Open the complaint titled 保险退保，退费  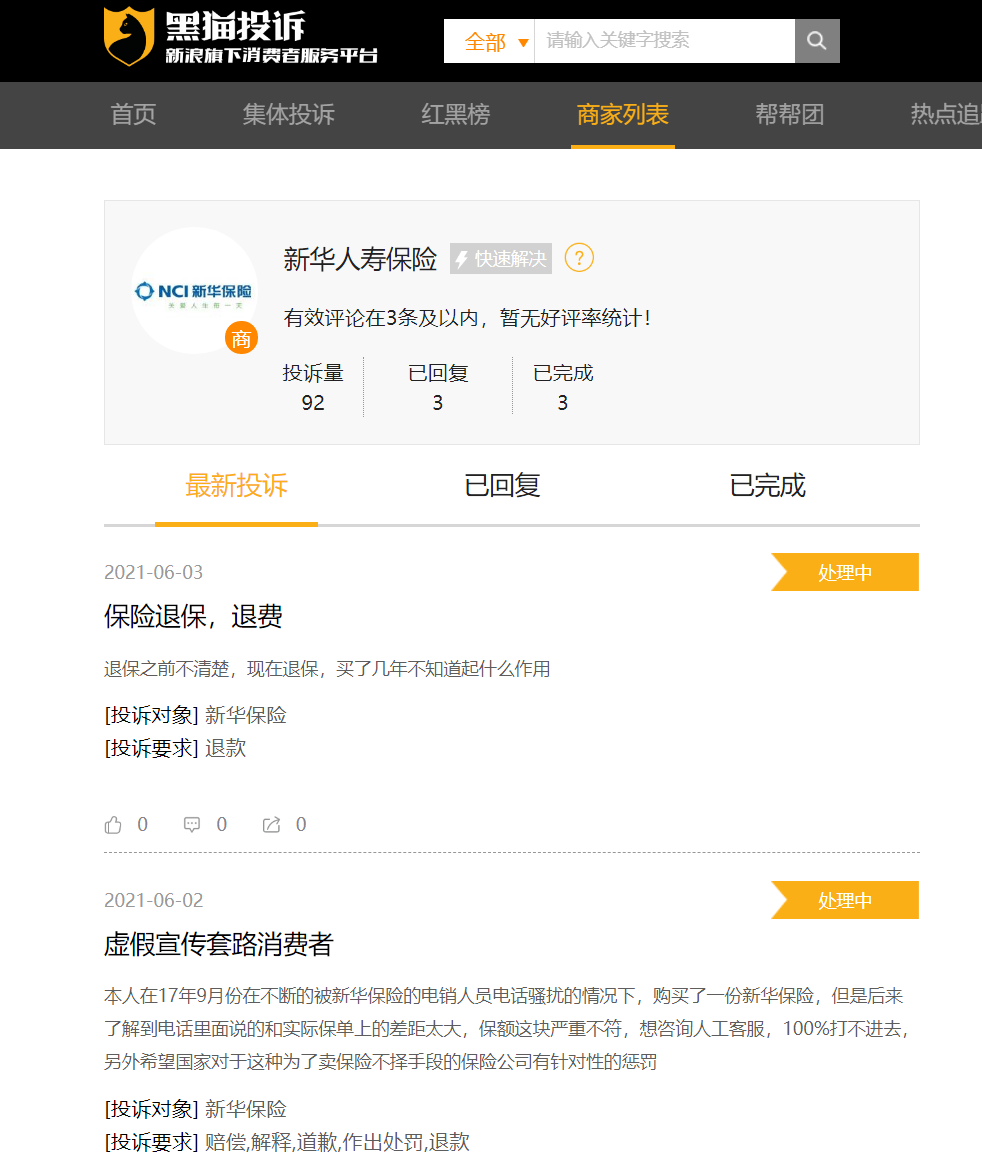(193, 616)
